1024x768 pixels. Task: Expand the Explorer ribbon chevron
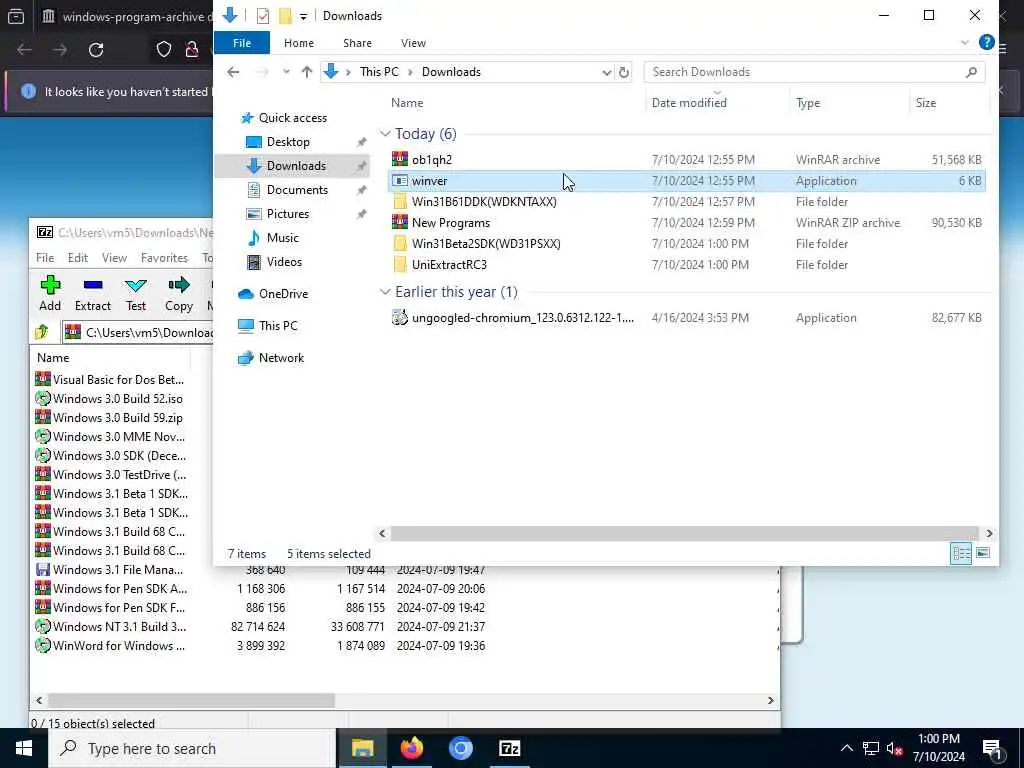pyautogui.click(x=965, y=43)
